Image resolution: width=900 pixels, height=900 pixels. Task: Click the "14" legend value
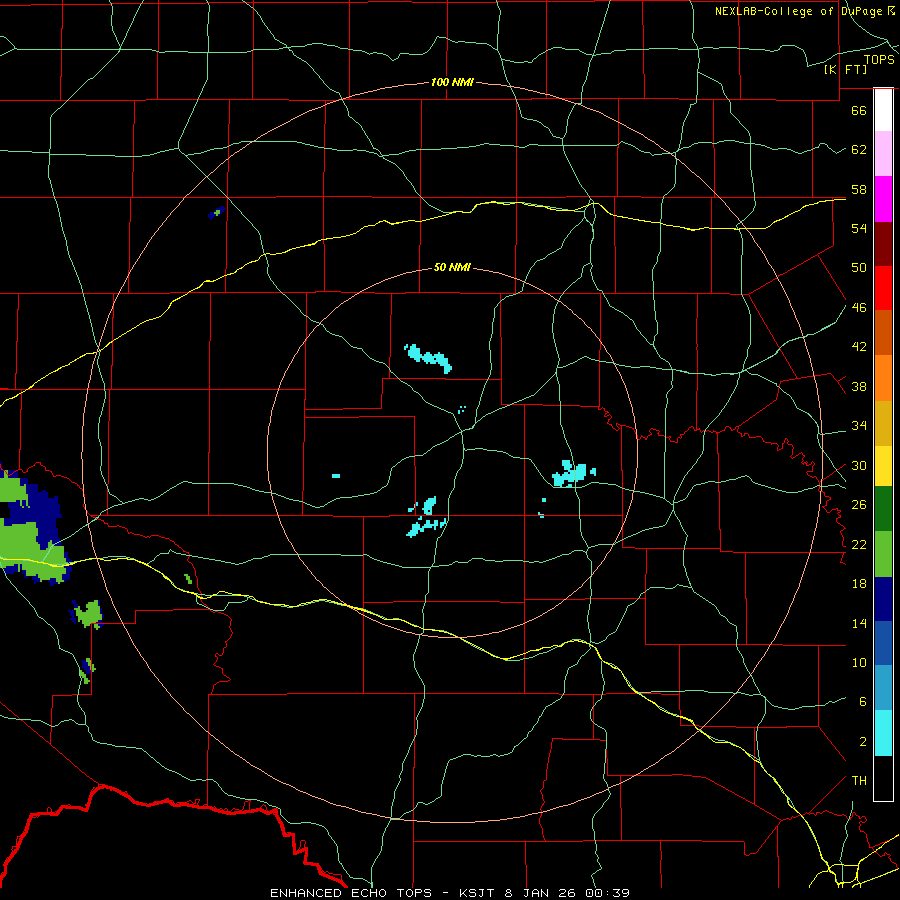[x=859, y=624]
